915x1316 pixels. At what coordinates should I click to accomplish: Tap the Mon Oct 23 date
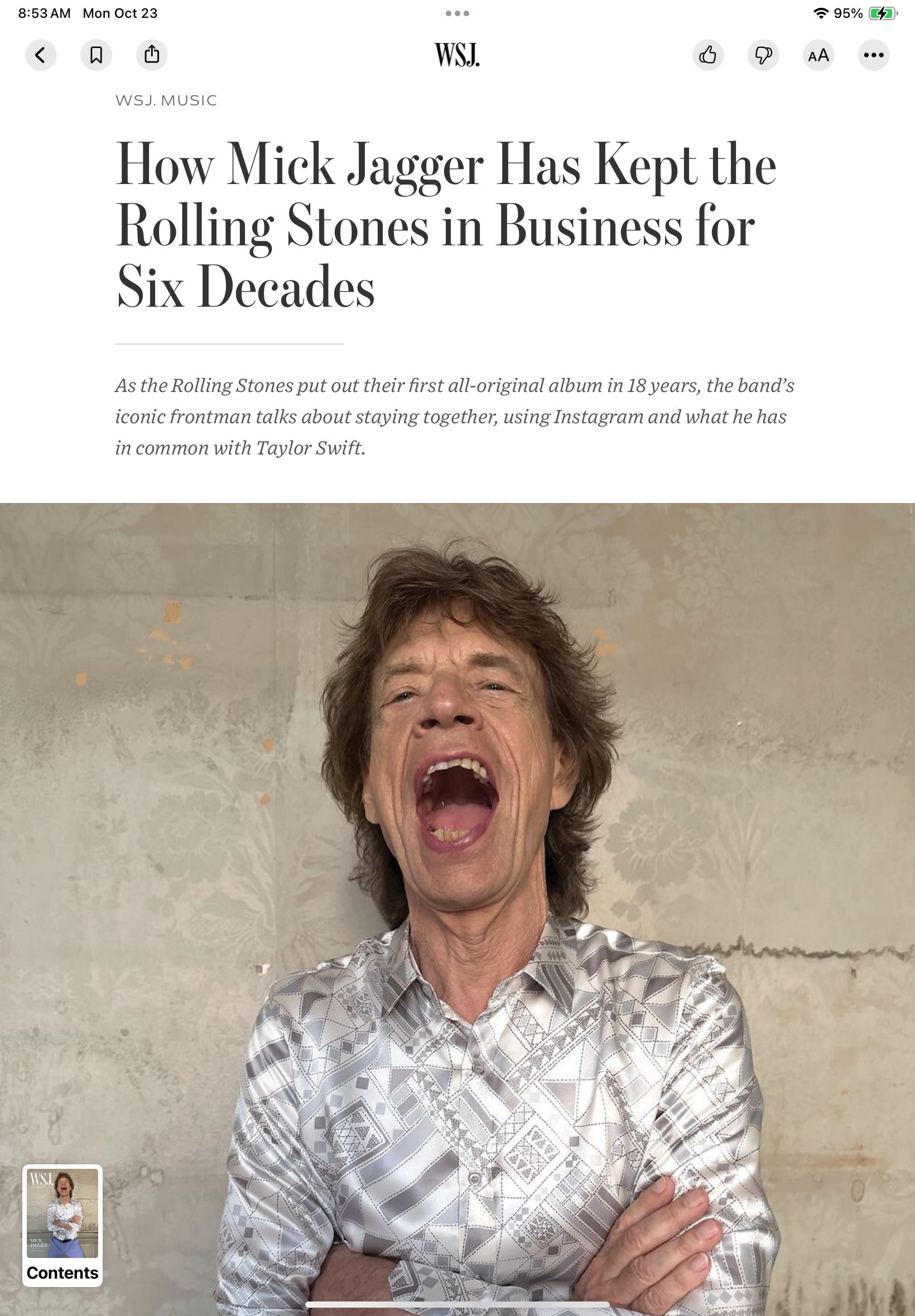click(120, 13)
